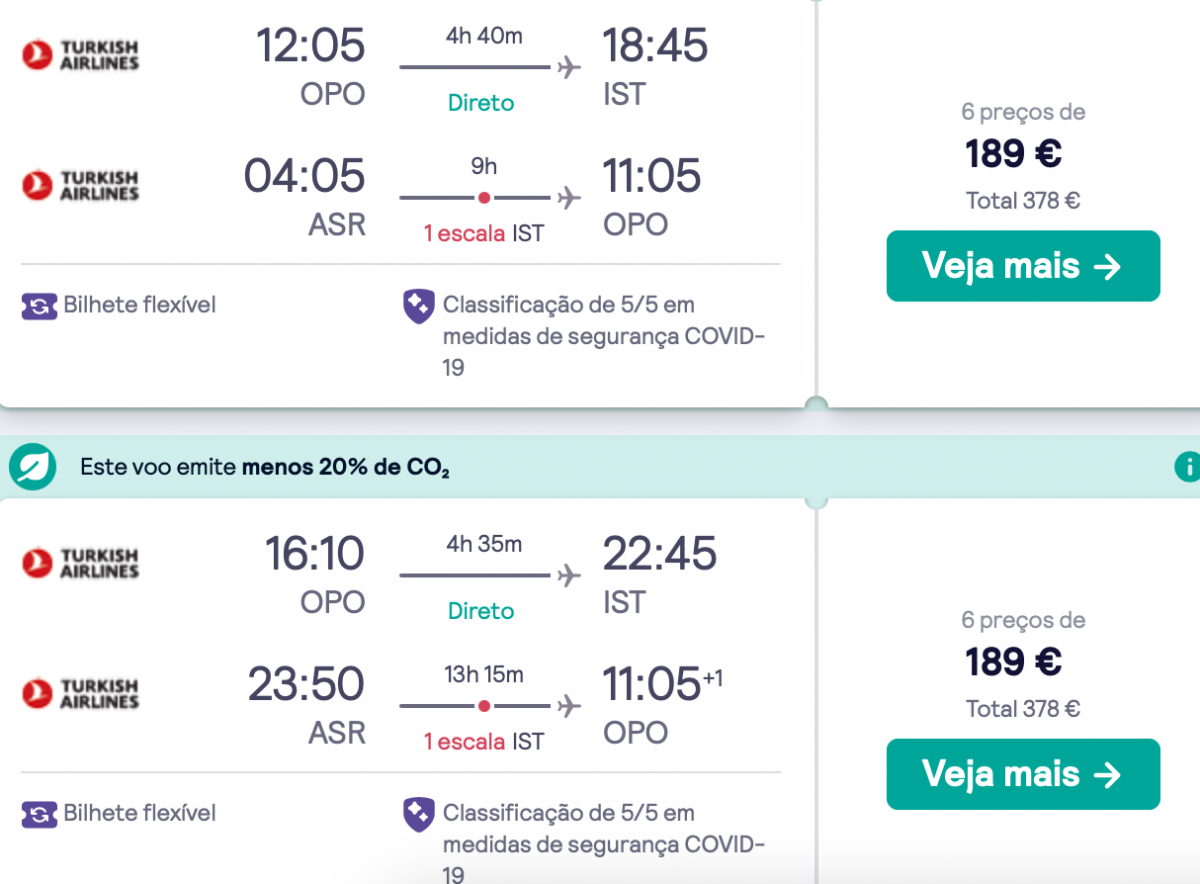Click the 1 escala IST on 13h 15m flight

pos(484,742)
